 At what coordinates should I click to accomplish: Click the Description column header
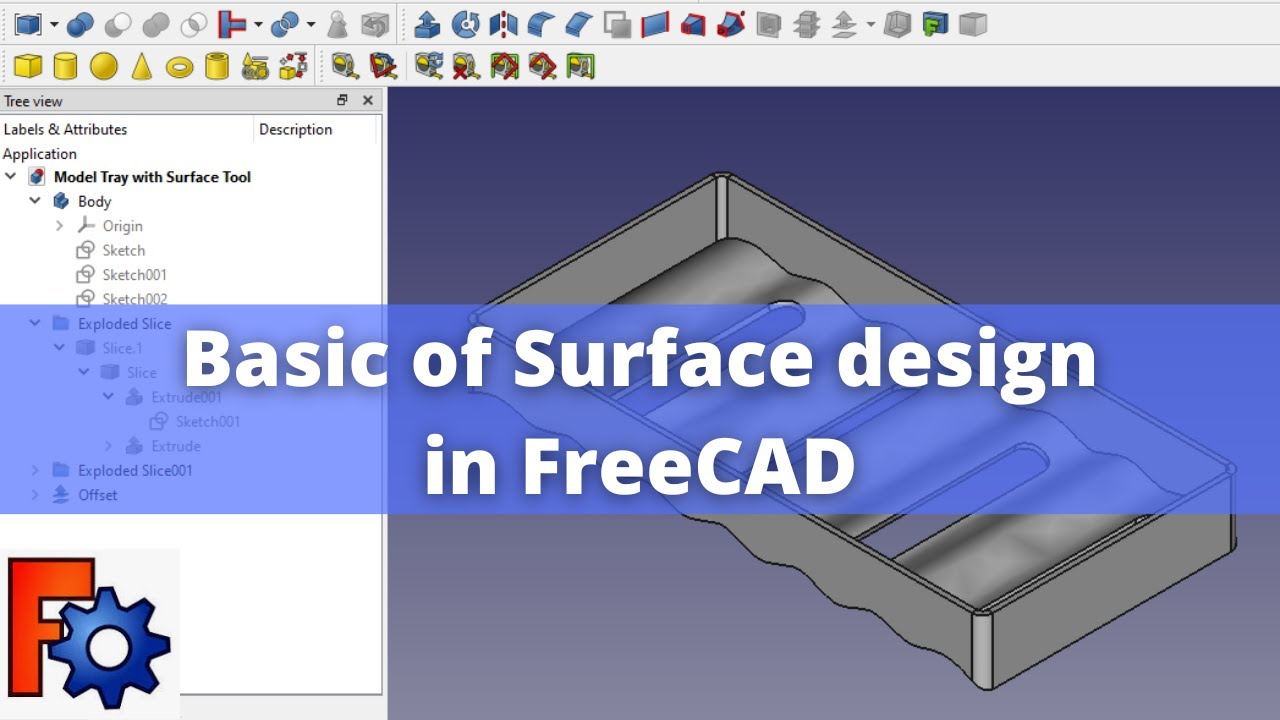tap(295, 129)
